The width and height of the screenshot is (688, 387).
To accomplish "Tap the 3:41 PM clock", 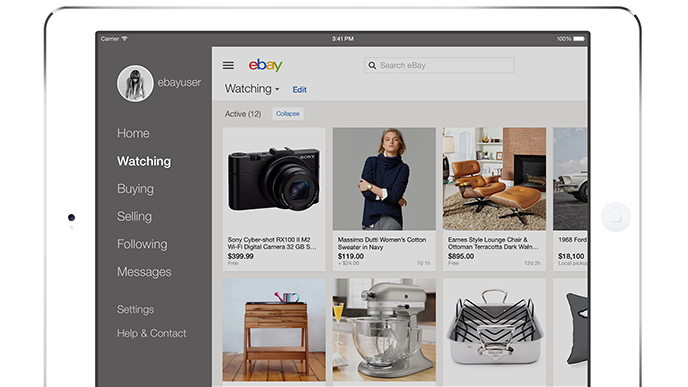I will click(x=343, y=39).
